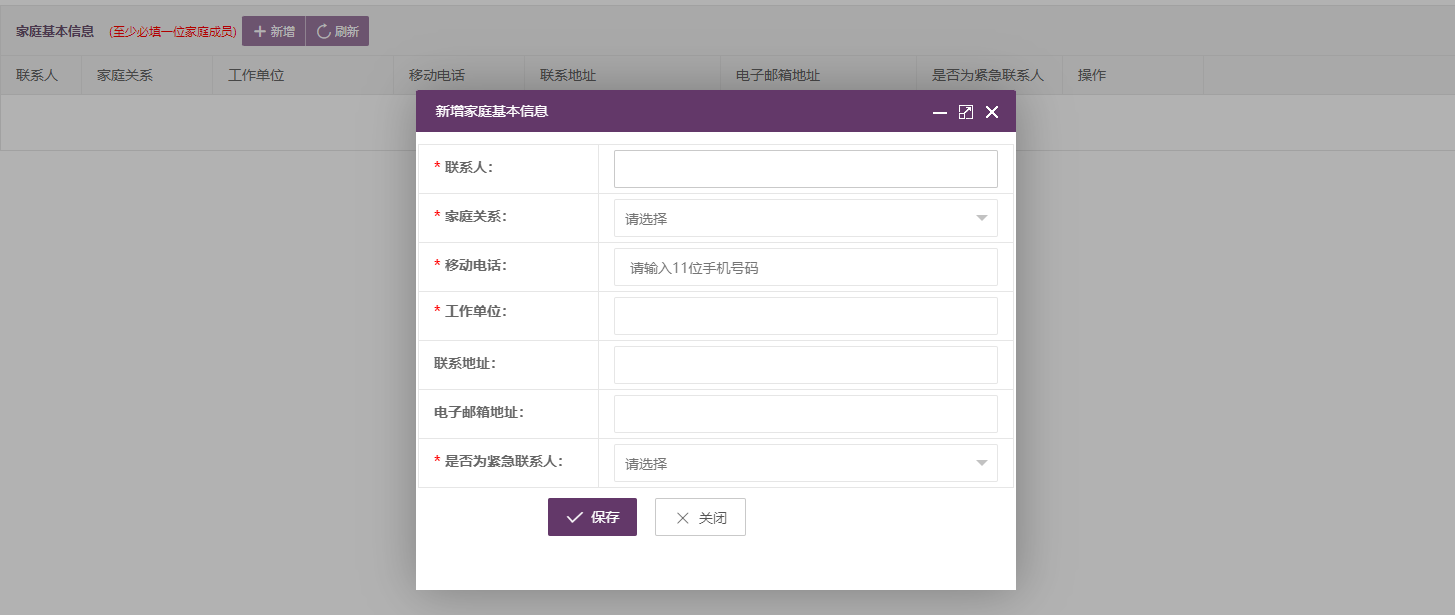
Task: Click the 电子邮箱地址 input field
Action: click(805, 414)
